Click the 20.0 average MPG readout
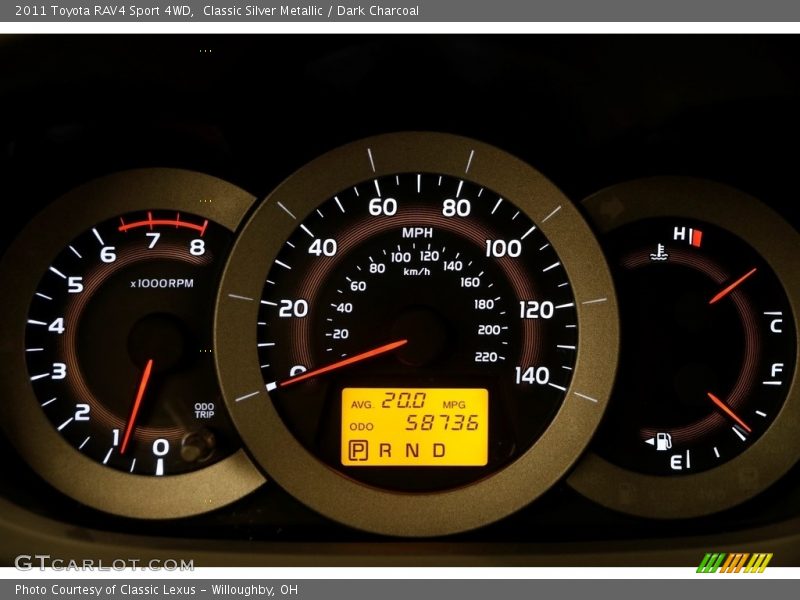The image size is (800, 600). pos(403,401)
